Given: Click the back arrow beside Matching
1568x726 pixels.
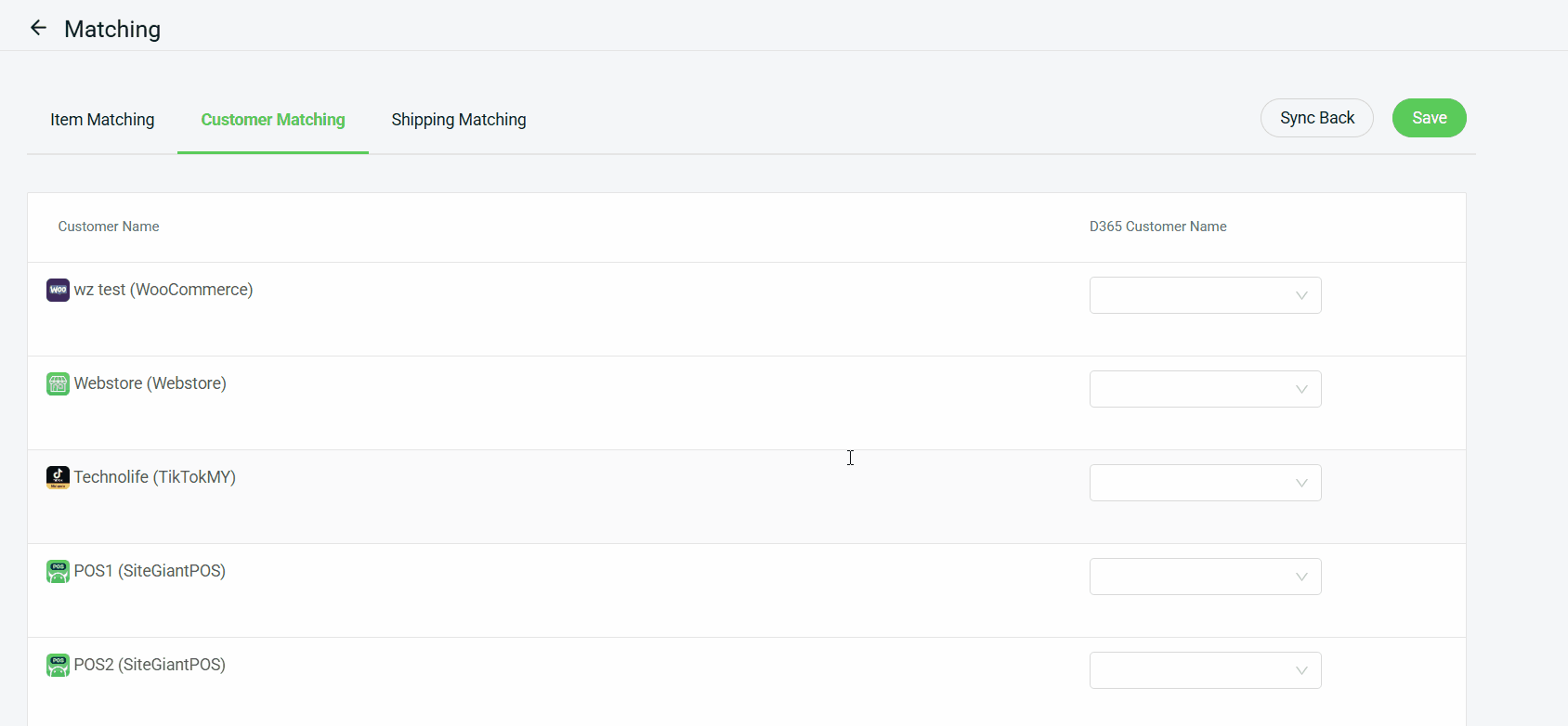Looking at the screenshot, I should pos(38,28).
